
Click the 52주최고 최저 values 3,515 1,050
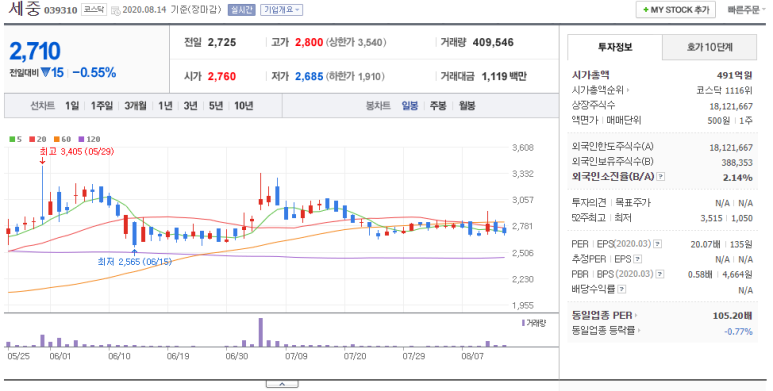tap(727, 218)
